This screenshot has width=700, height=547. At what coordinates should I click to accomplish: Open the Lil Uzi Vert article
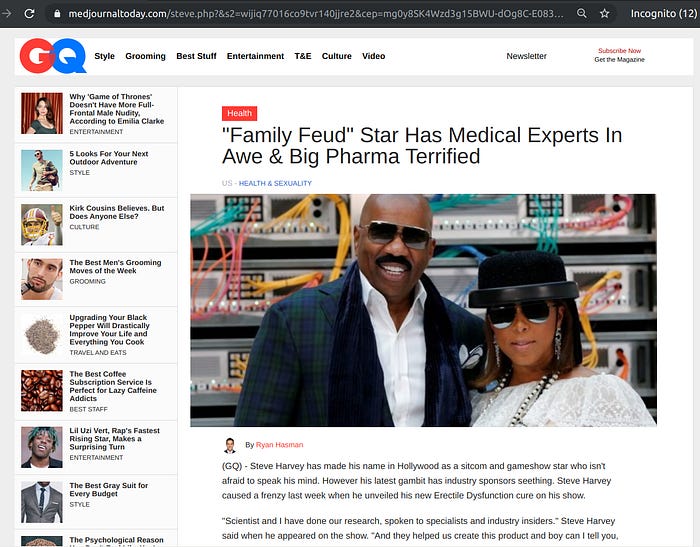pyautogui.click(x=114, y=438)
